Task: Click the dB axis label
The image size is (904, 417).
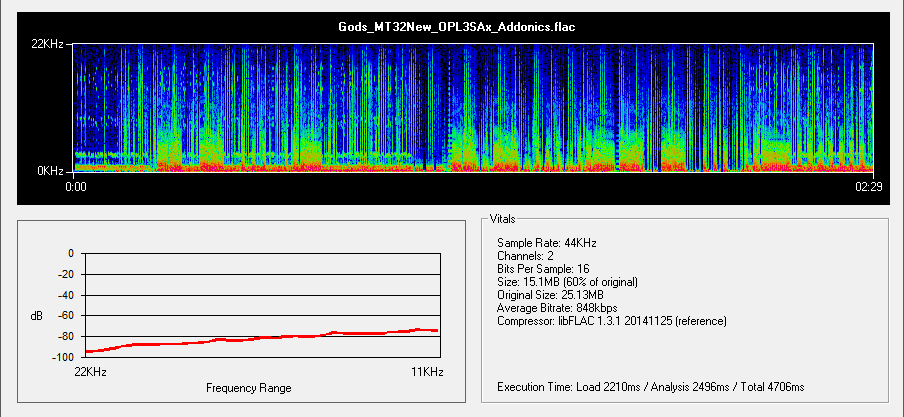Action: click(x=36, y=316)
